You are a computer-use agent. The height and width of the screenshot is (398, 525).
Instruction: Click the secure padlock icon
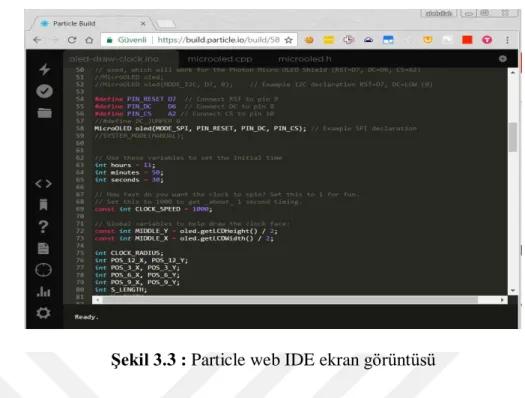[x=109, y=40]
